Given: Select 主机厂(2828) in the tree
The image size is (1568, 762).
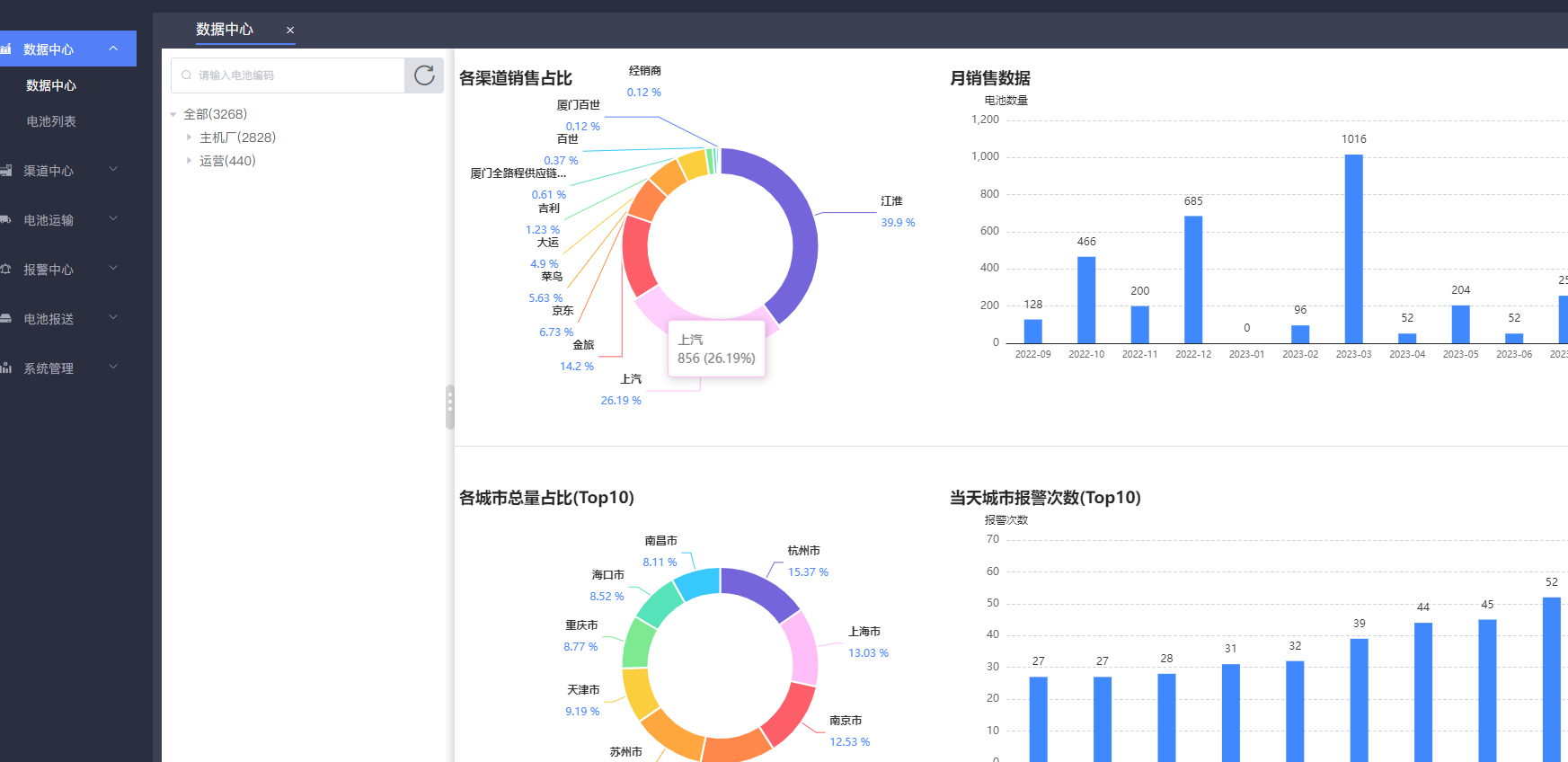Looking at the screenshot, I should point(237,137).
